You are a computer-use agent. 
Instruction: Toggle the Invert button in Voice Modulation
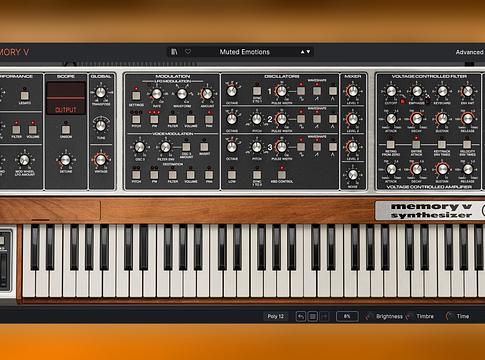click(204, 147)
